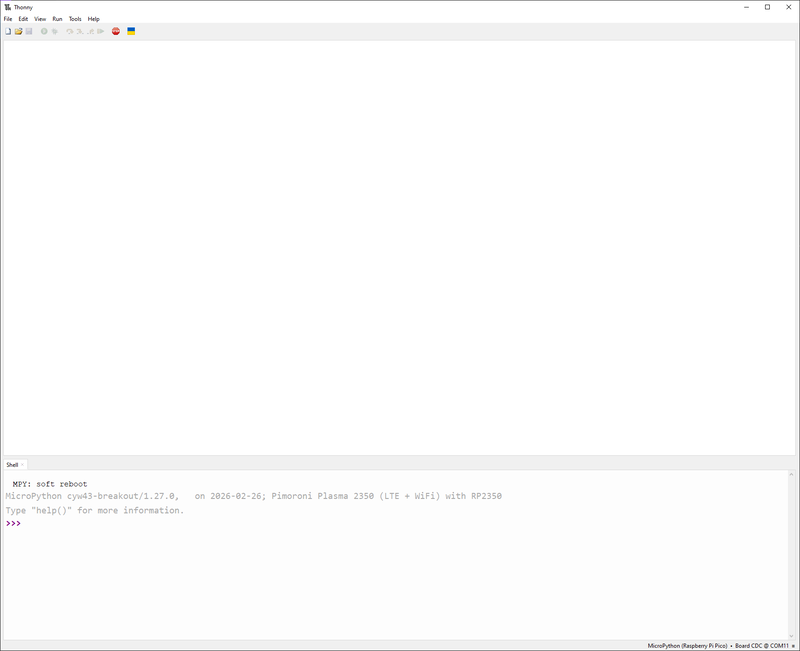
Task: Select the Shell tab
Action: click(x=12, y=465)
